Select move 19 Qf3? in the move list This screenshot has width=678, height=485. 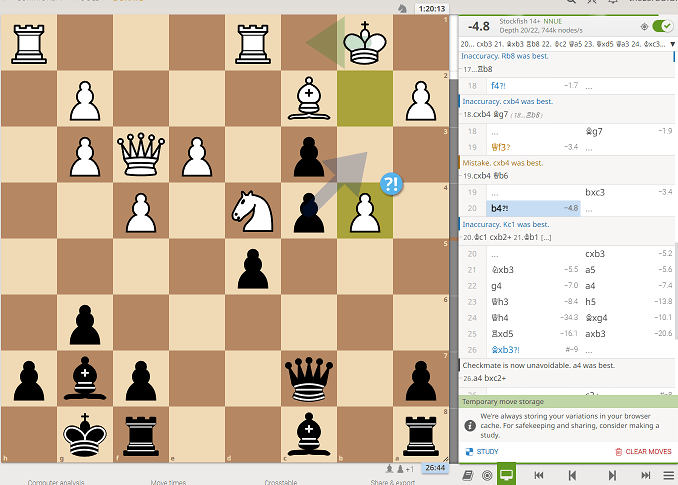pos(533,147)
